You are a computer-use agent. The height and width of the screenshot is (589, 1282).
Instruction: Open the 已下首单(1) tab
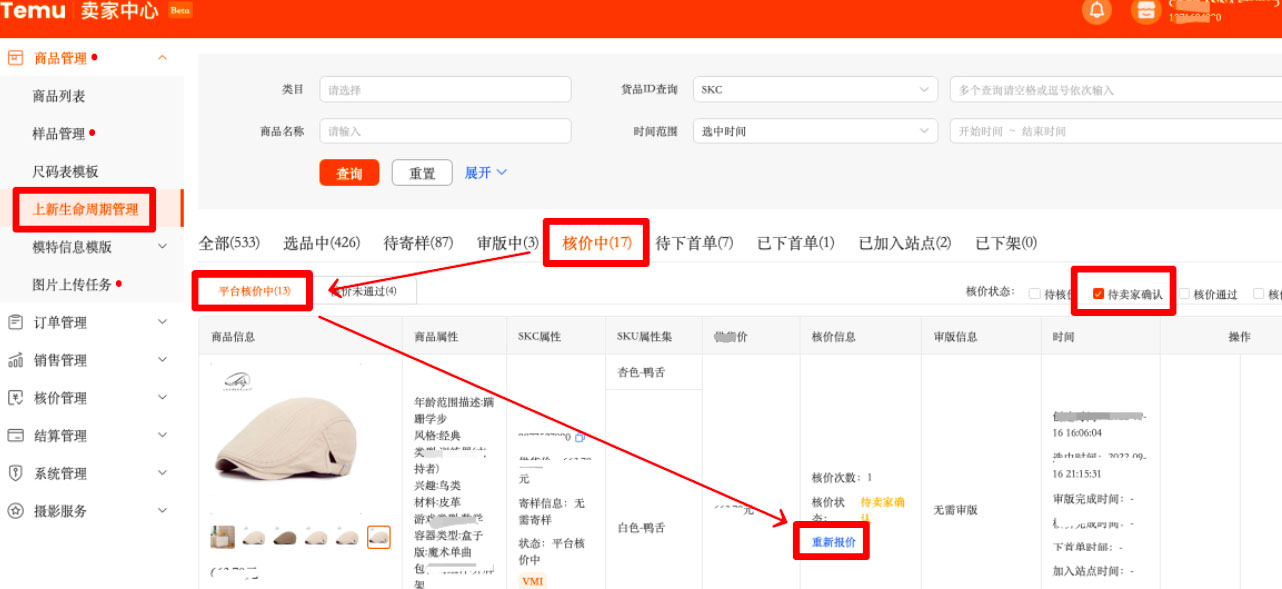[x=795, y=243]
